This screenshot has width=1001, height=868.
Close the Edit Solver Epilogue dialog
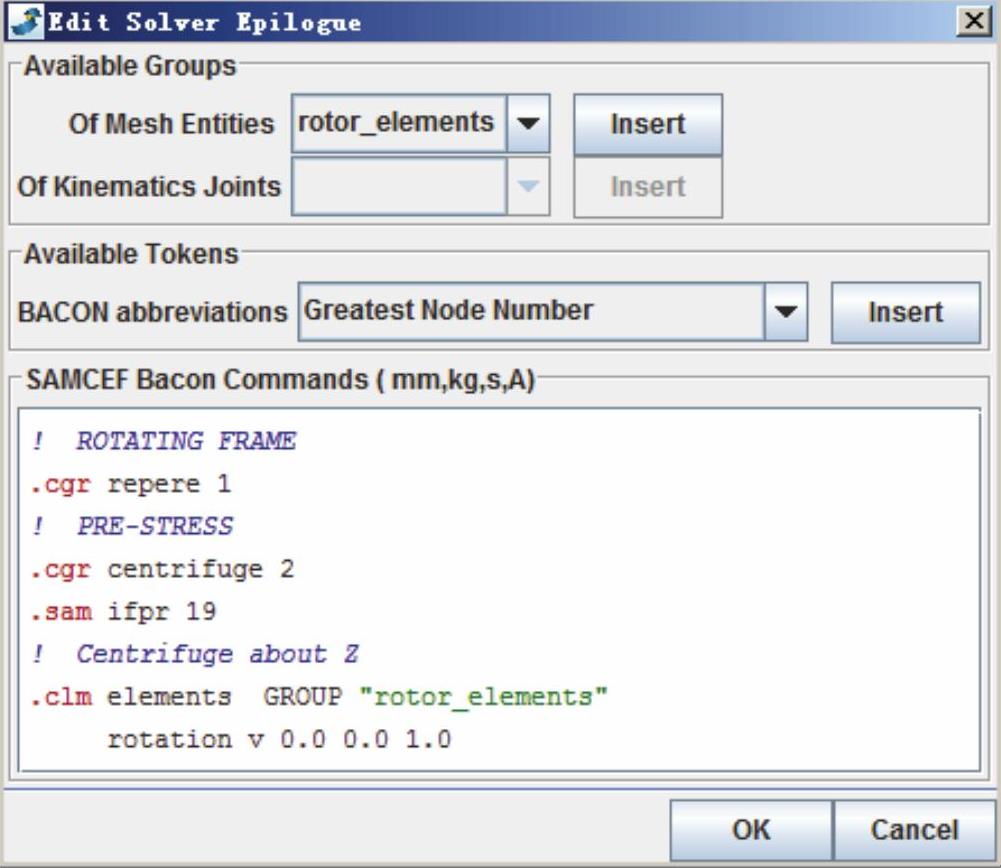click(x=971, y=22)
